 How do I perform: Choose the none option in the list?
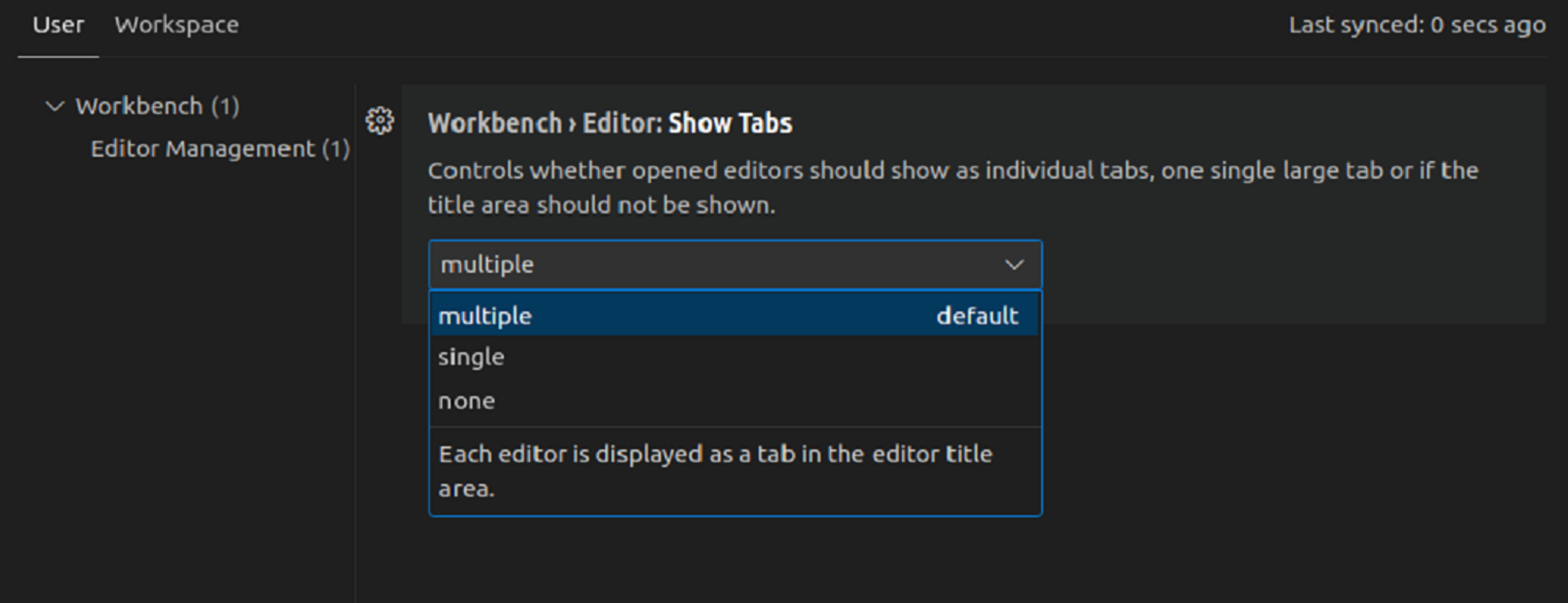(x=735, y=400)
